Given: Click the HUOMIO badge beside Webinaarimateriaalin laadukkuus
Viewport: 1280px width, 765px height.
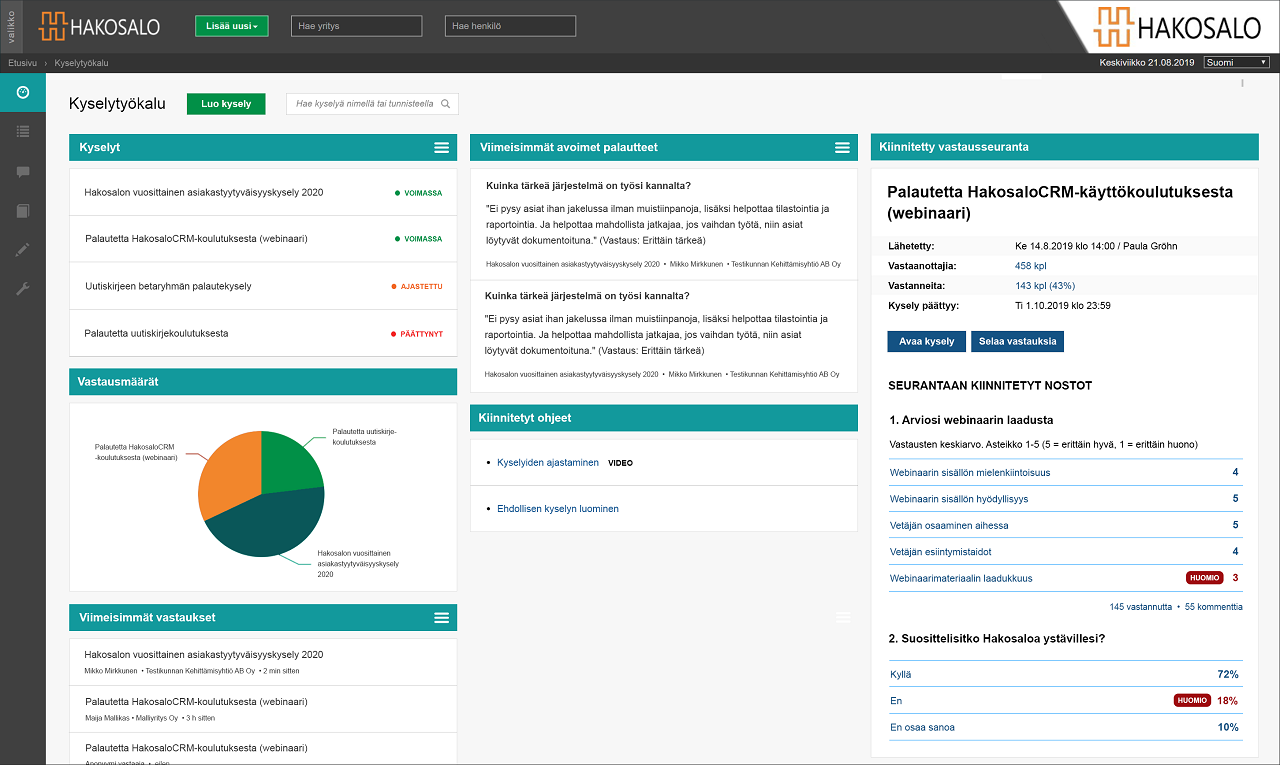Looking at the screenshot, I should pos(1204,578).
